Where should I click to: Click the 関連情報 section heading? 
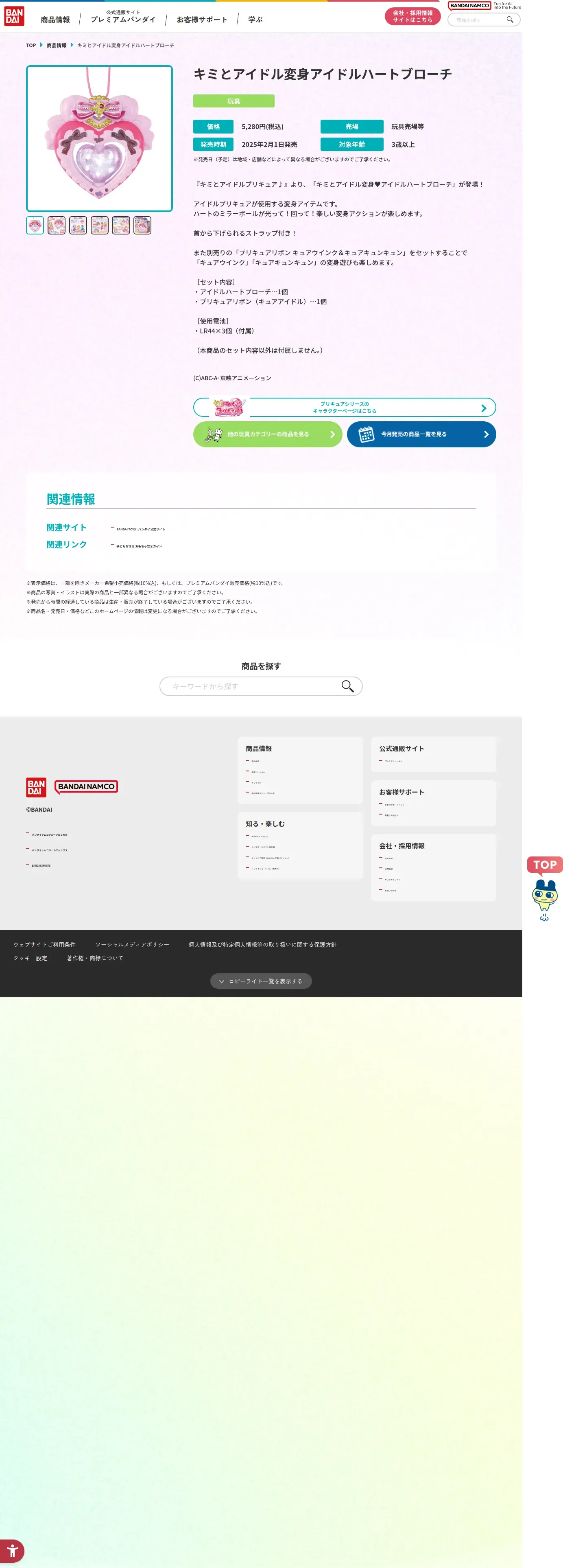[70, 499]
